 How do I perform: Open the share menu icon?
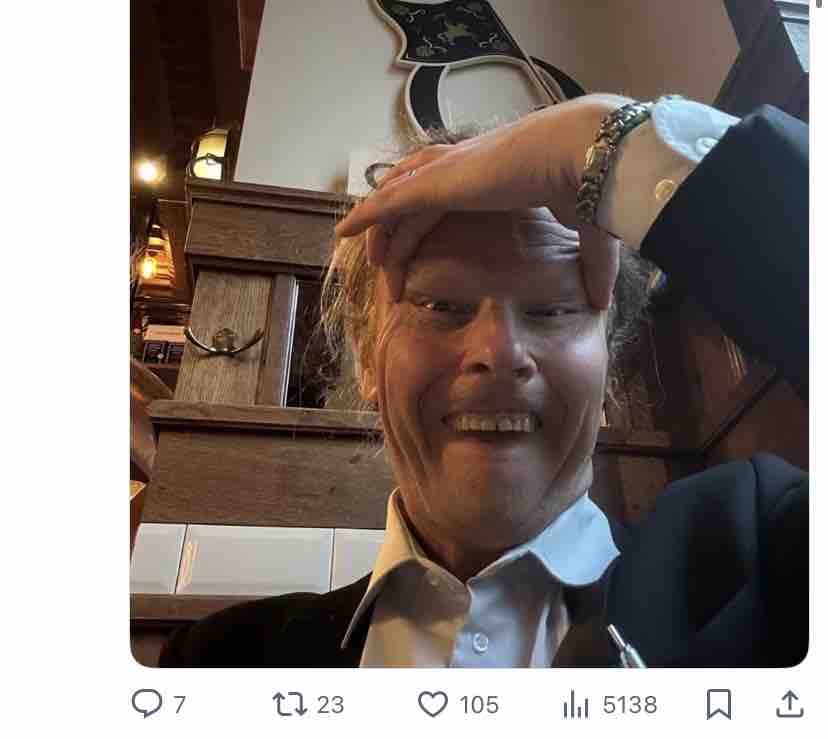click(x=790, y=704)
